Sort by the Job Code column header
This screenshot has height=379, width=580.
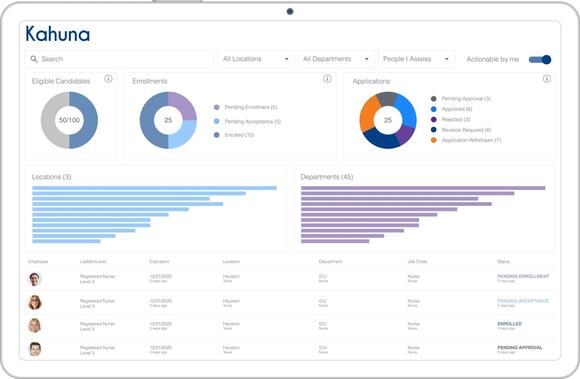[x=417, y=261]
